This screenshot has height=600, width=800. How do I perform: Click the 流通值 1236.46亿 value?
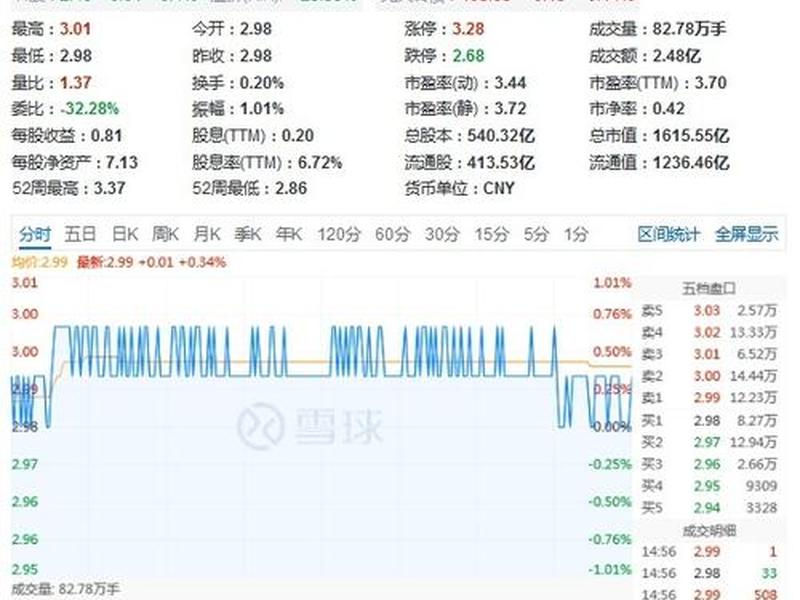[x=691, y=163]
